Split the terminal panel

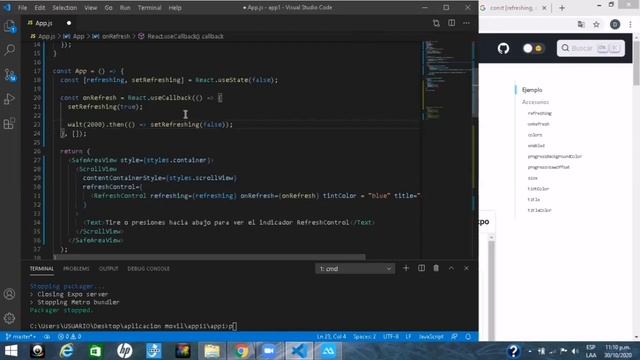[x=421, y=268]
